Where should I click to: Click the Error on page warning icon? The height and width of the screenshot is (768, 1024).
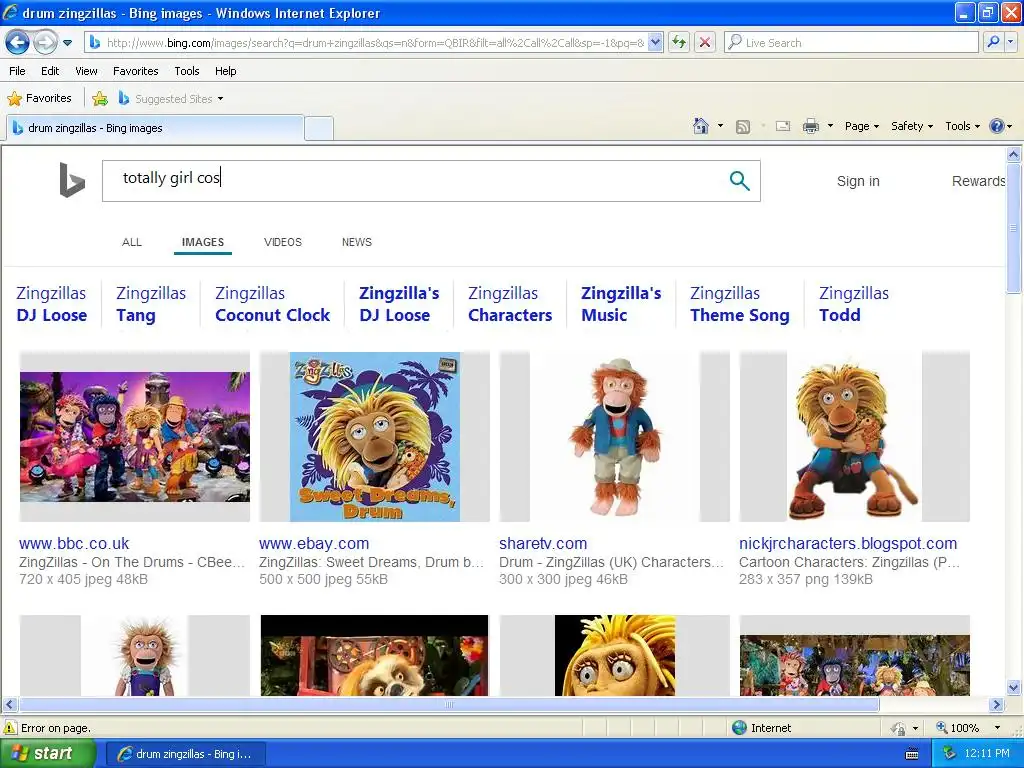[10, 728]
